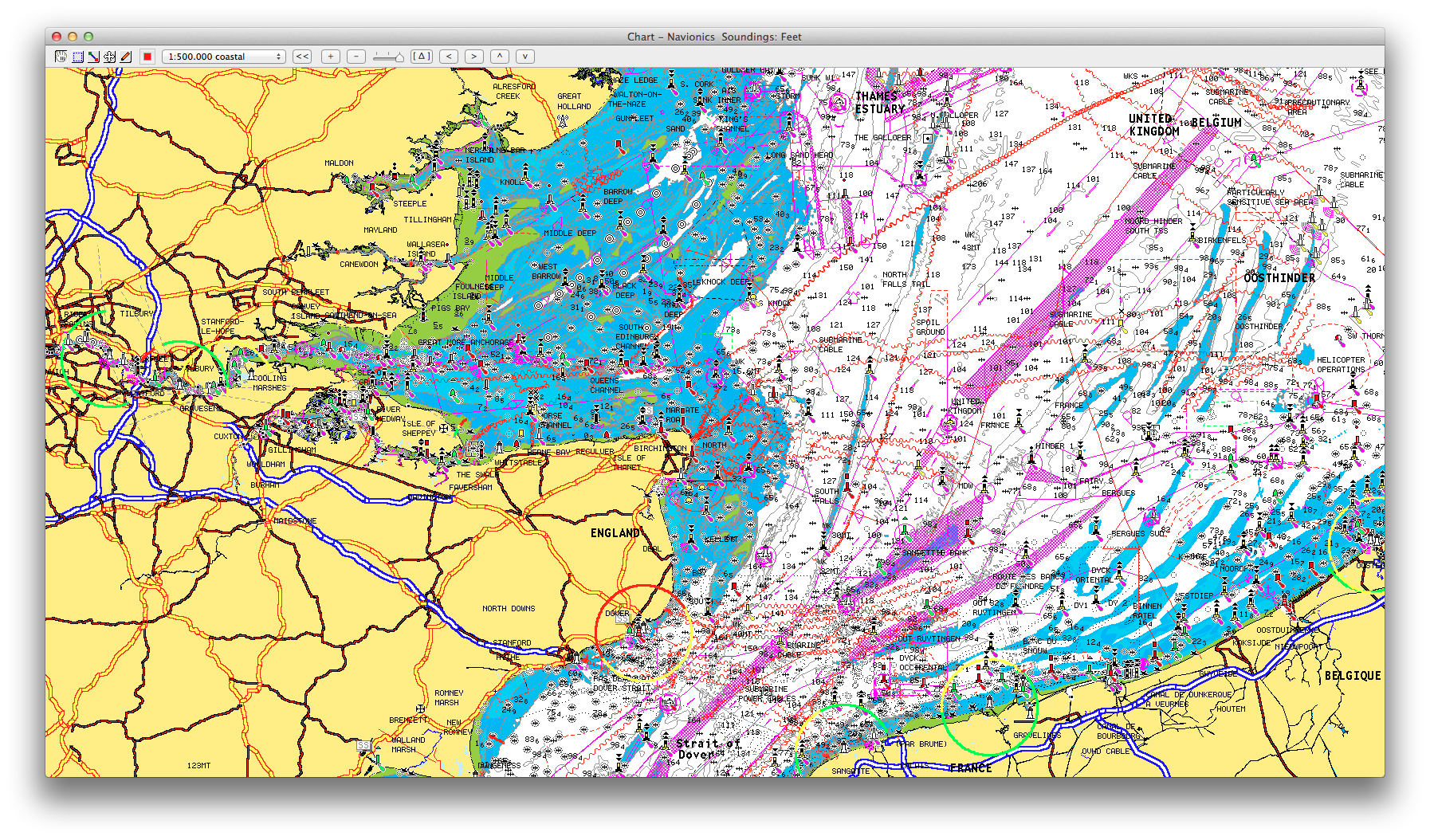Viewport: 1430px width, 840px height.
Task: Click the toolbar zoom slider handle
Action: 399,57
